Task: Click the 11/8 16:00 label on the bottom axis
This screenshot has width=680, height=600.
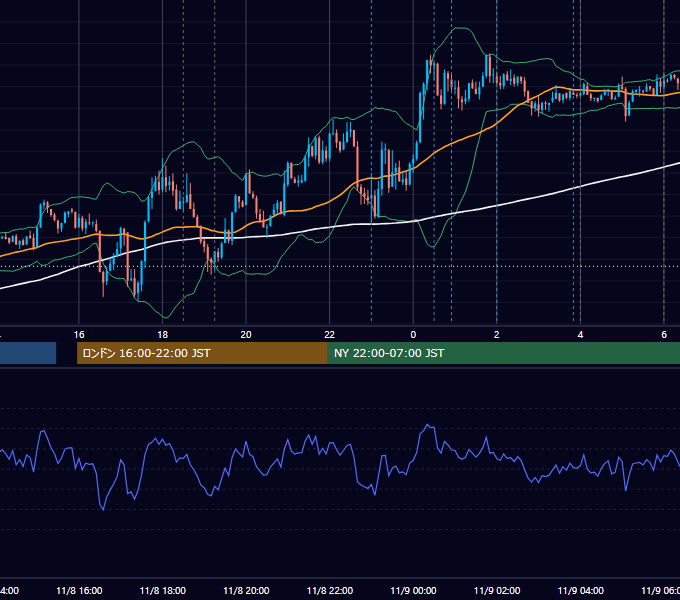Action: [x=79, y=590]
